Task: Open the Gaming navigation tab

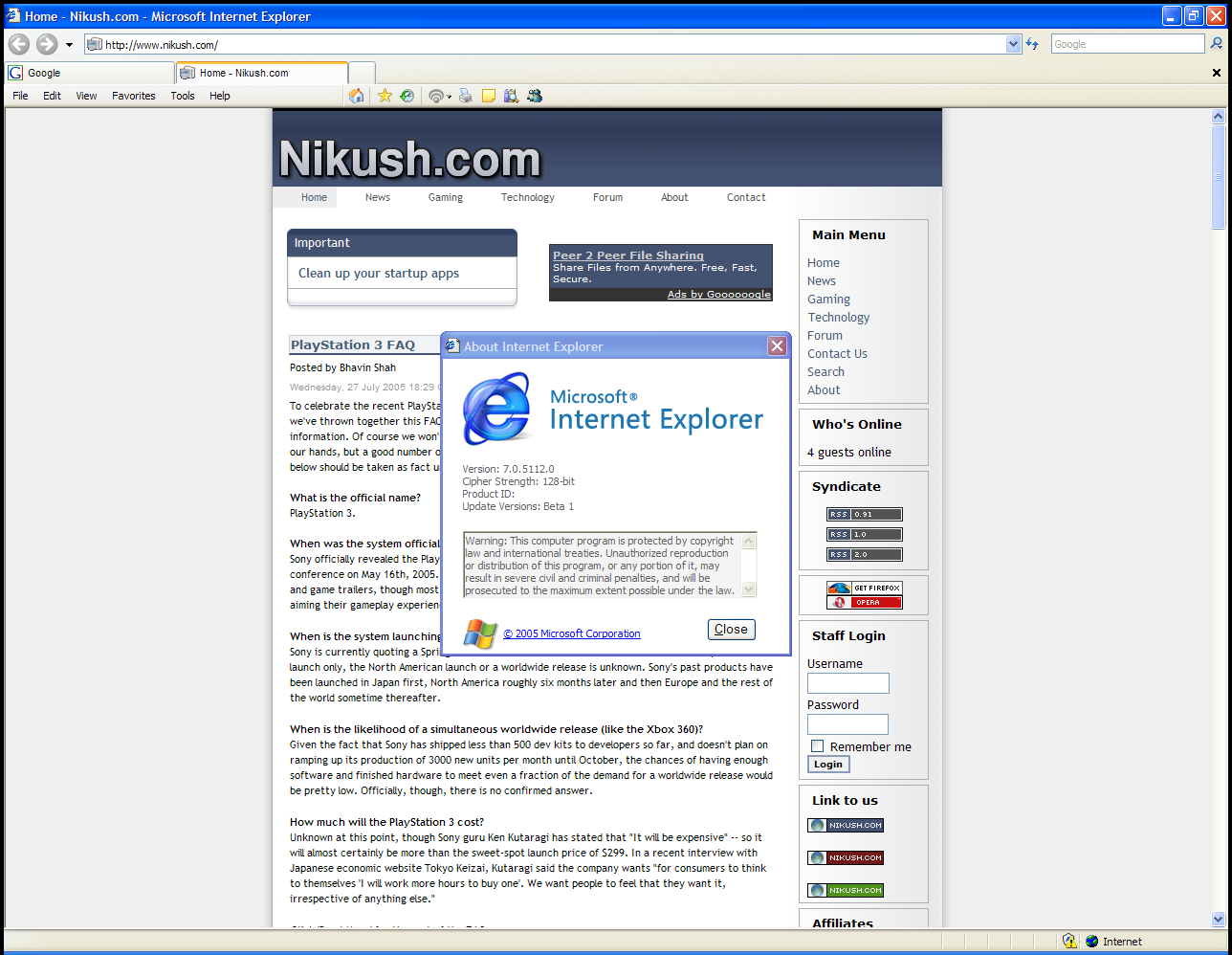Action: click(x=446, y=197)
